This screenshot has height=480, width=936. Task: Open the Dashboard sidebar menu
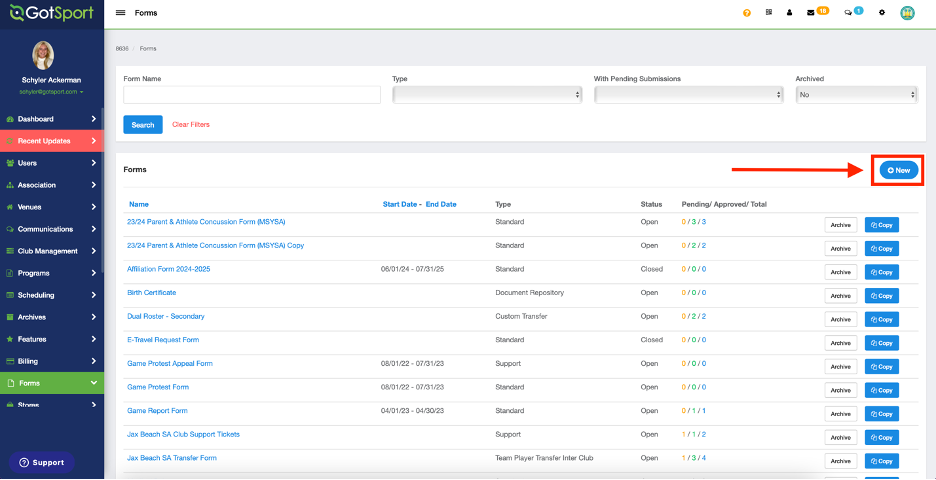pyautogui.click(x=52, y=119)
